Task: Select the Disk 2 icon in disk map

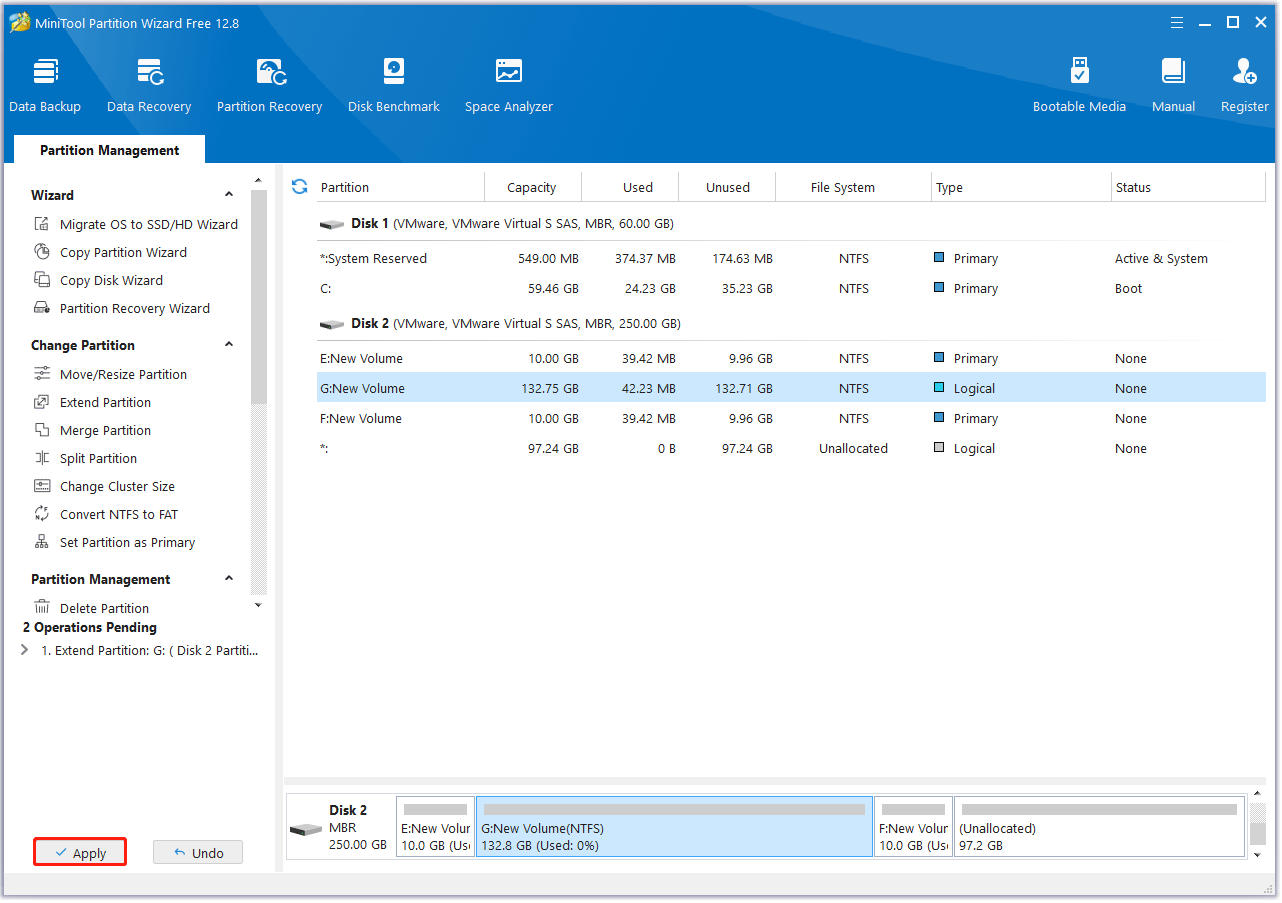Action: (x=305, y=830)
